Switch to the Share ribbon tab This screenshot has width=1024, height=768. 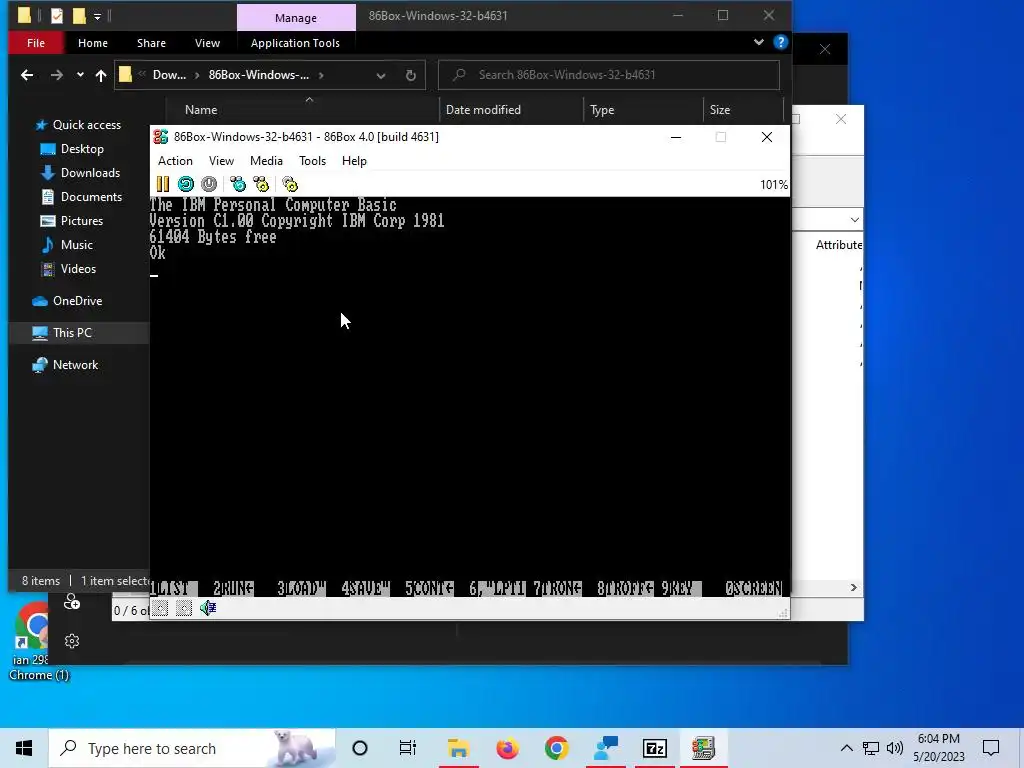[151, 43]
